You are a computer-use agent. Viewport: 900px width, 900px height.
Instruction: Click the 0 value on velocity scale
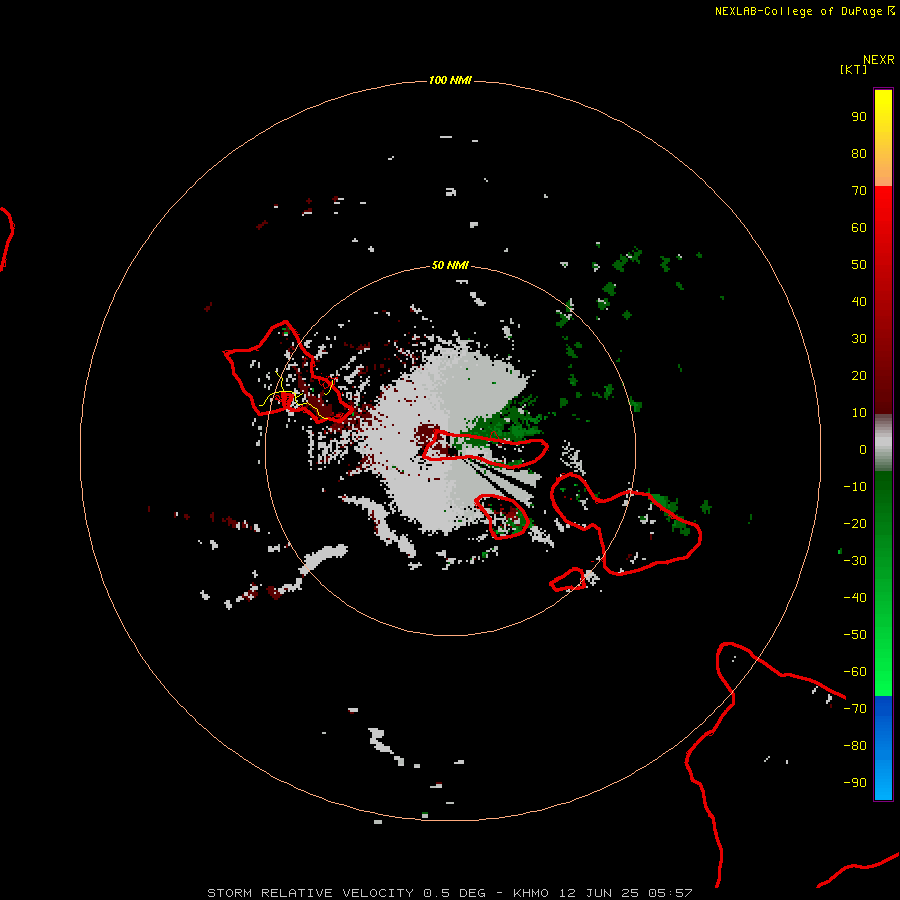[x=863, y=450]
